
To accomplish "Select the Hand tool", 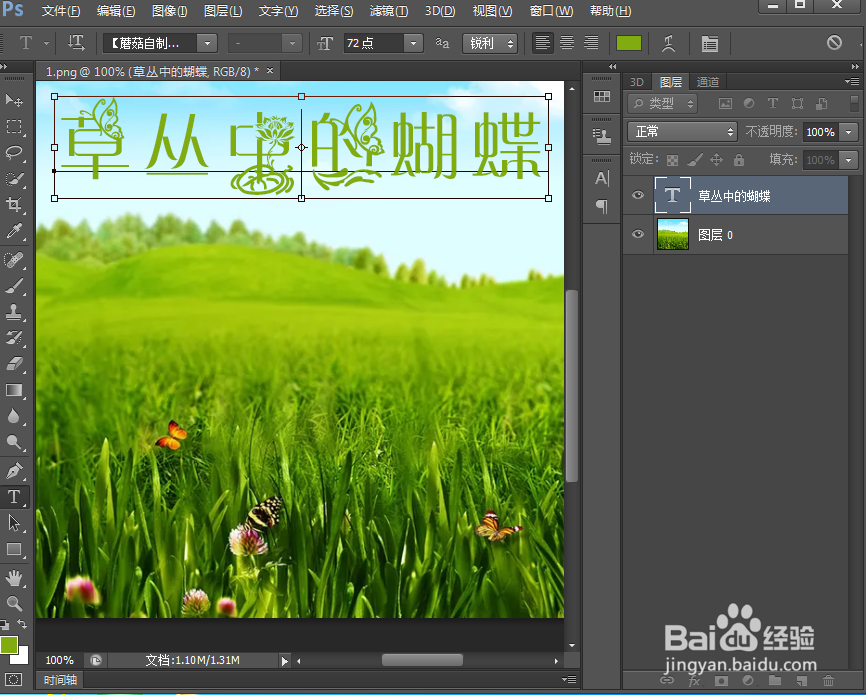I will [x=14, y=578].
